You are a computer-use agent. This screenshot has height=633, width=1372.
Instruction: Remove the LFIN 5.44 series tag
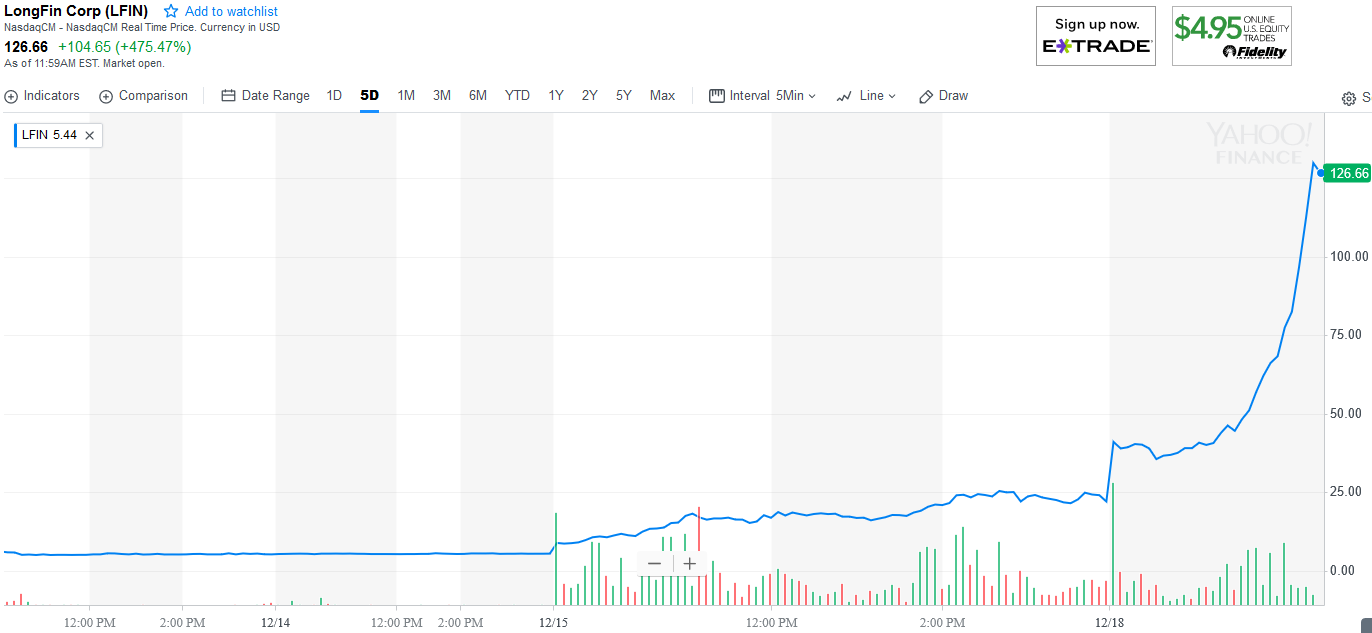click(89, 135)
